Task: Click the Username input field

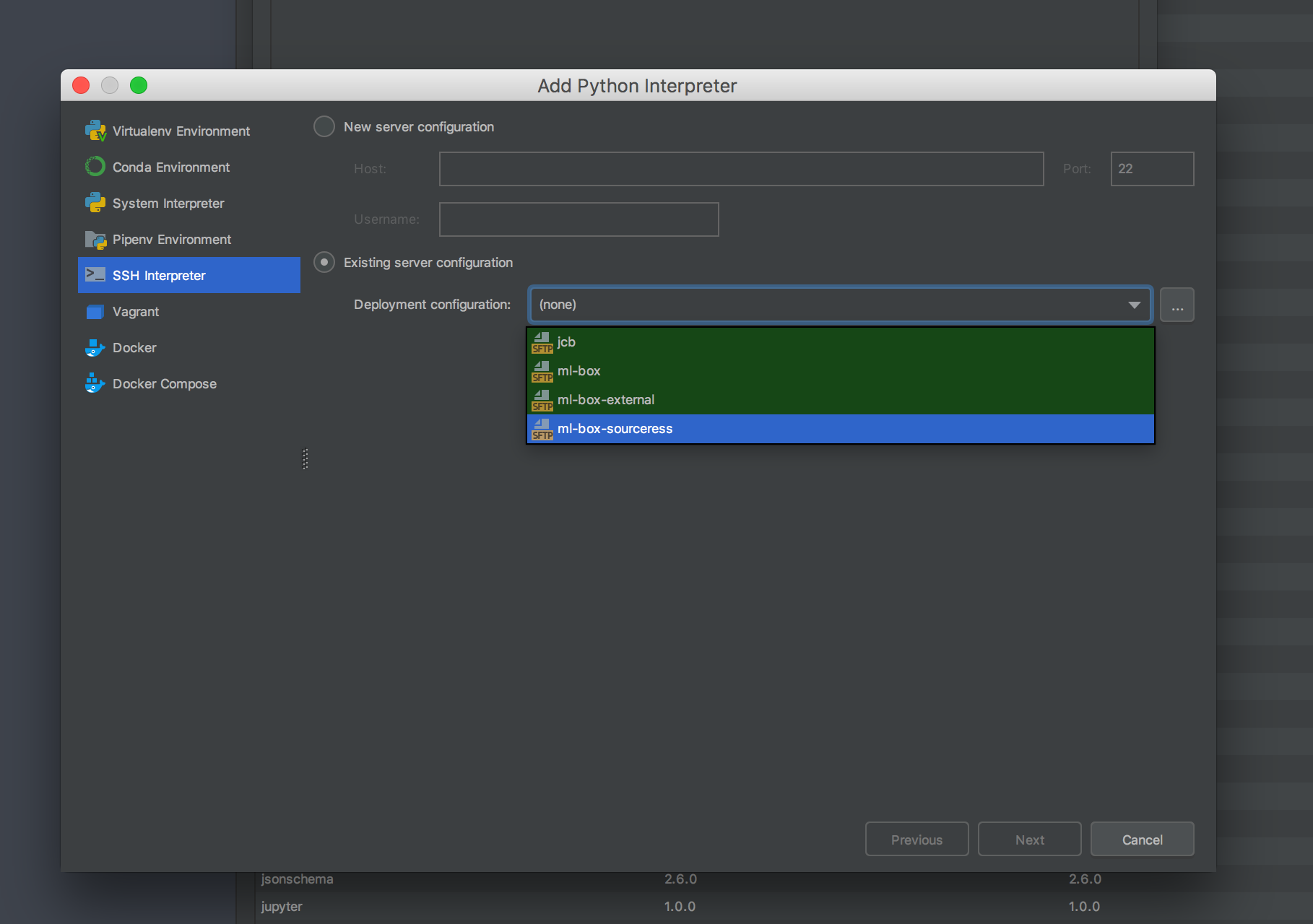Action: point(579,219)
